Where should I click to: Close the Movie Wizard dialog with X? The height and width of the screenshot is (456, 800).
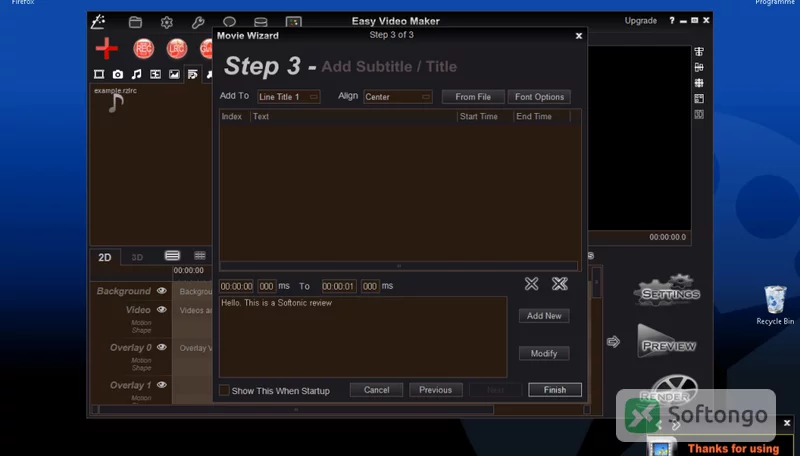(x=579, y=36)
